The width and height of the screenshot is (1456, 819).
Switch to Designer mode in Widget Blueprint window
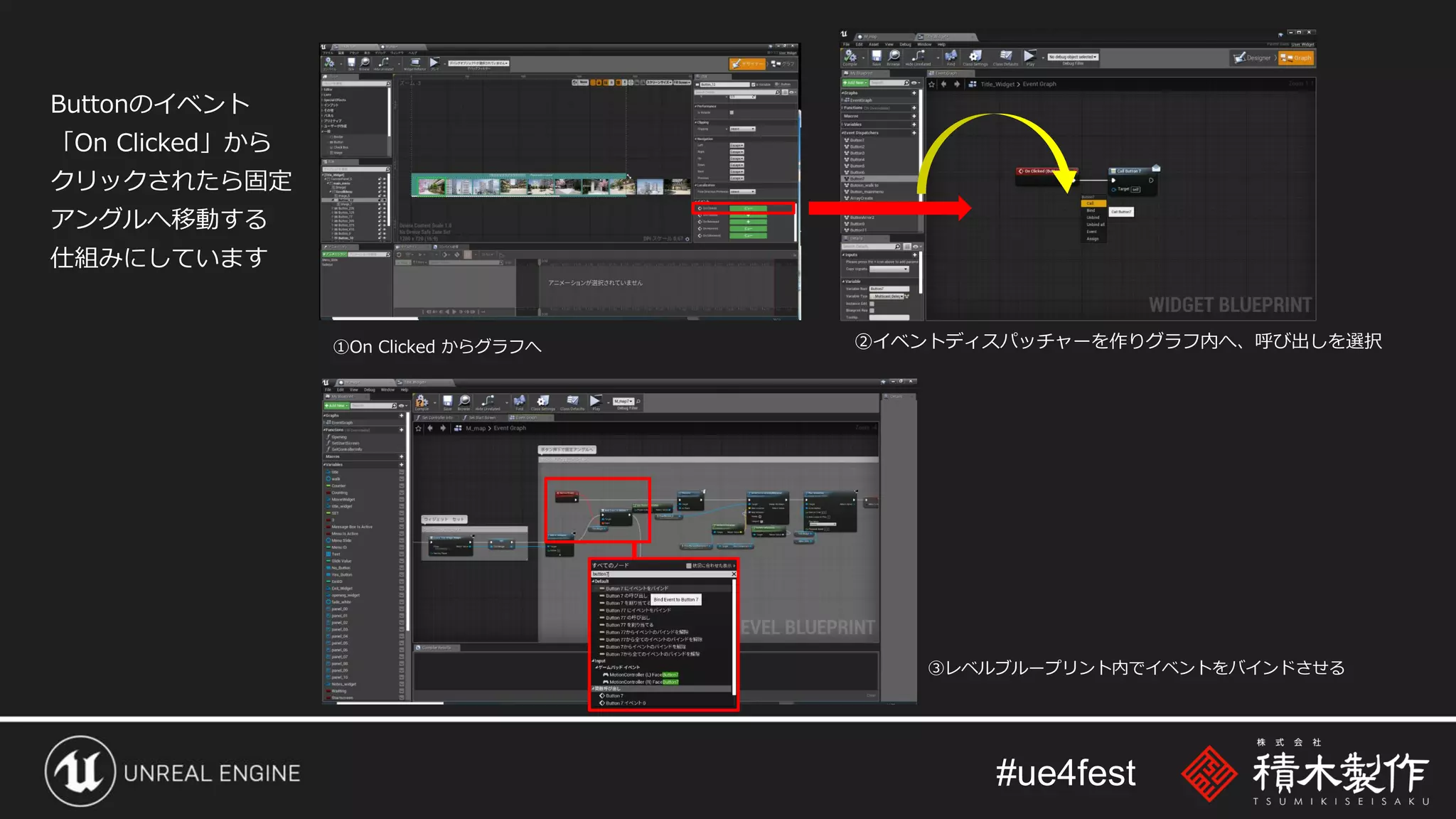[x=1253, y=58]
